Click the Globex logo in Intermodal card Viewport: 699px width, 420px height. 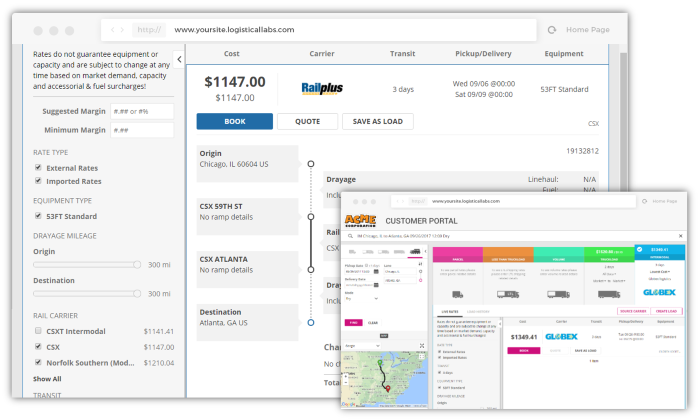(659, 292)
